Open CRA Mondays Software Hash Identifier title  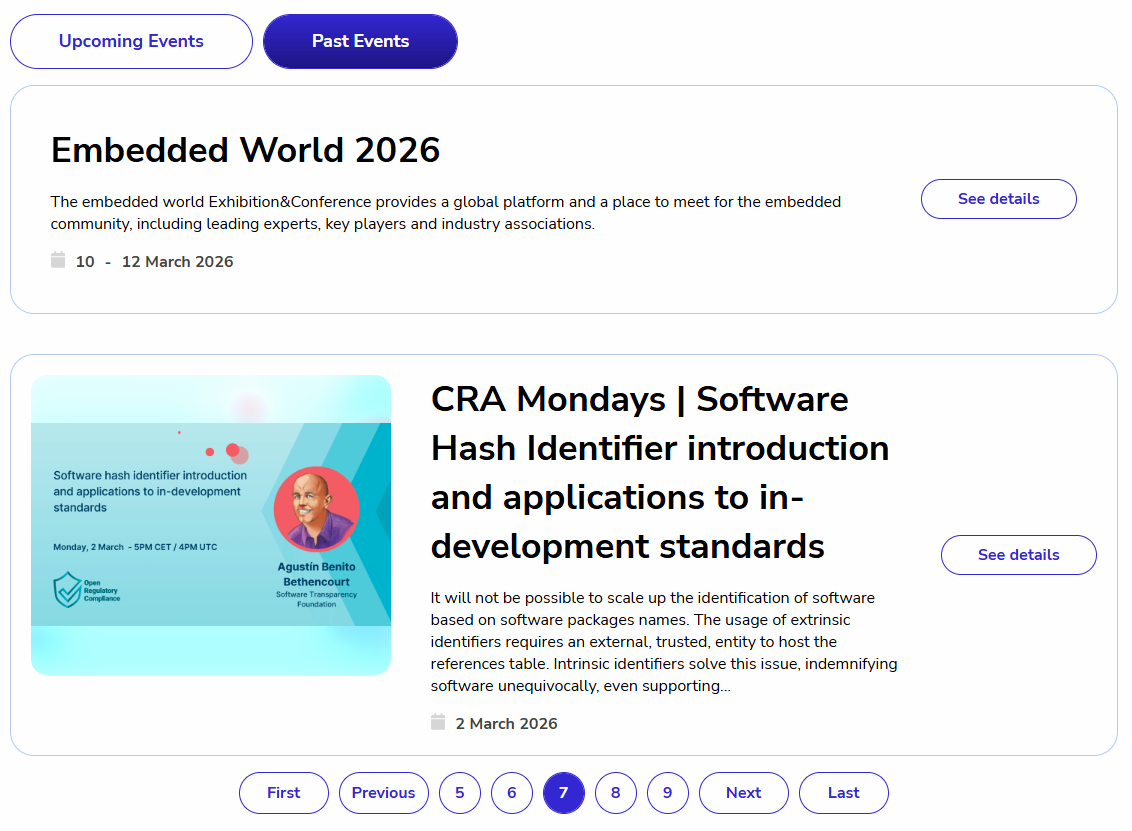660,473
